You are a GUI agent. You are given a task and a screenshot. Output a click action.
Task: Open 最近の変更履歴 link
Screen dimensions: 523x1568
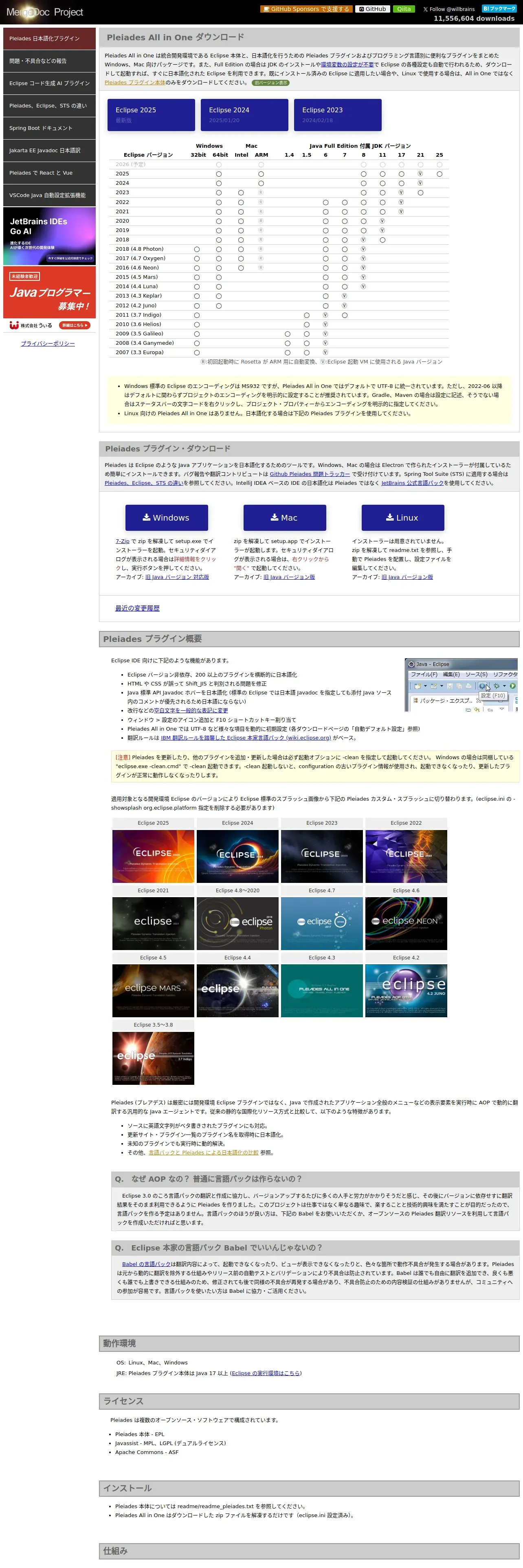pos(138,608)
